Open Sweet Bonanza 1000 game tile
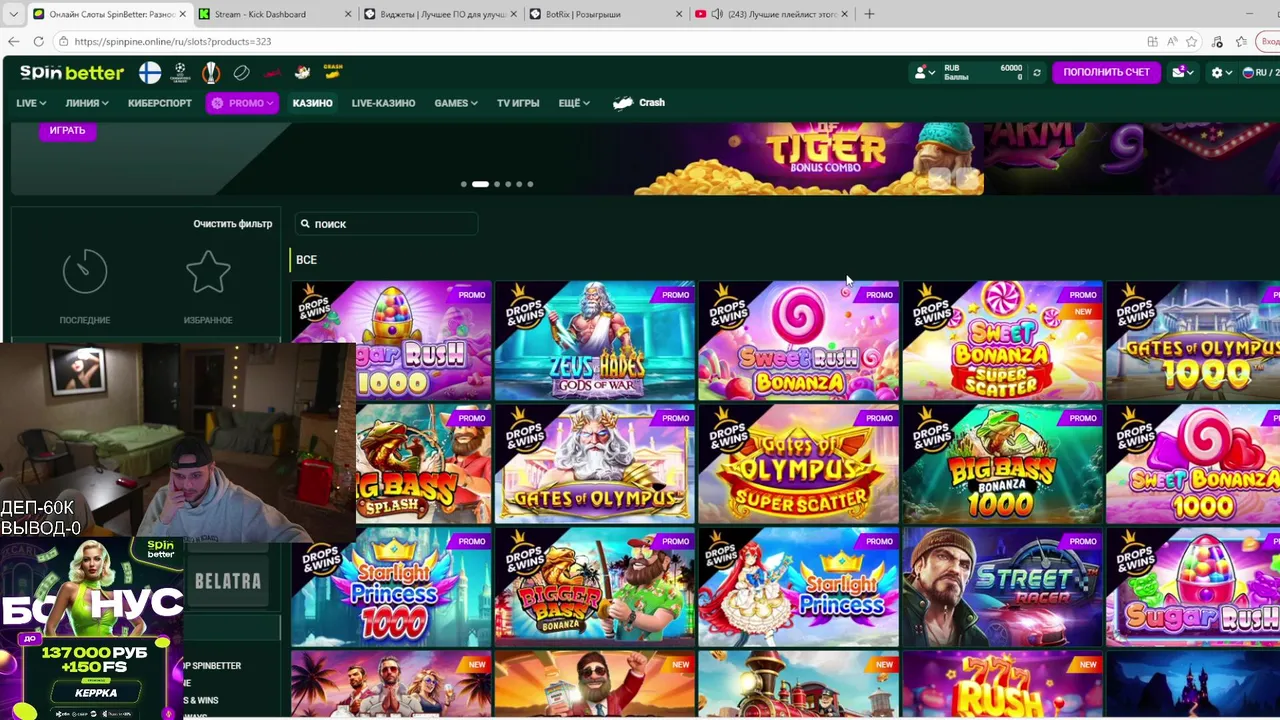The image size is (1280, 720). 1193,464
